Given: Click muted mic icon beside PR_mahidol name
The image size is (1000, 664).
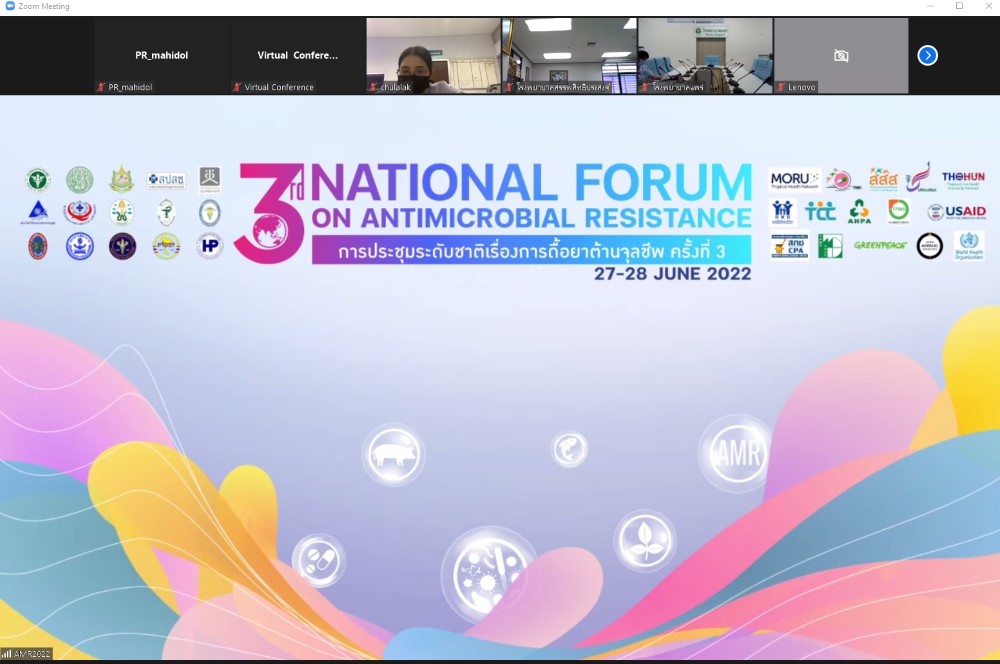Looking at the screenshot, I should tap(101, 87).
